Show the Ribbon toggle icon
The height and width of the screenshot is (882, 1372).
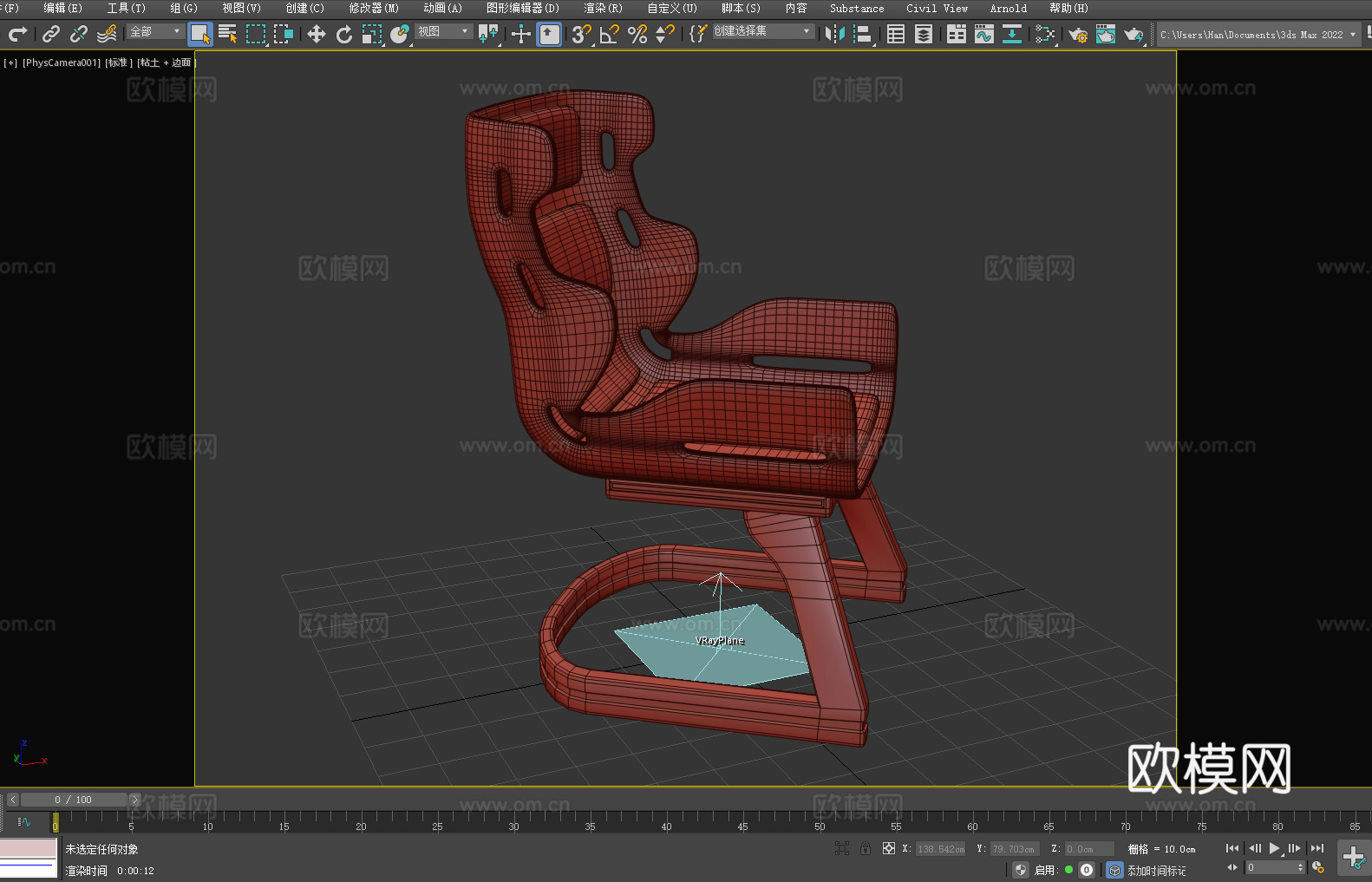[957, 34]
